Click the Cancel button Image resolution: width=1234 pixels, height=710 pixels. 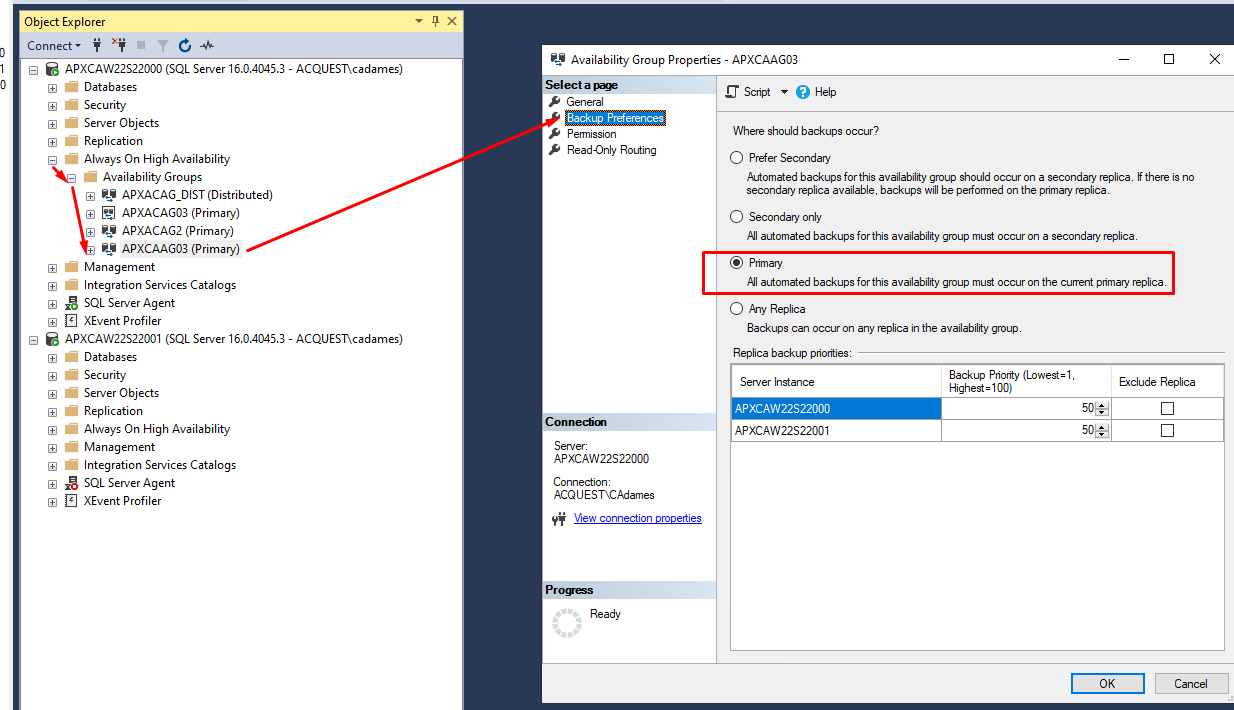click(1191, 684)
